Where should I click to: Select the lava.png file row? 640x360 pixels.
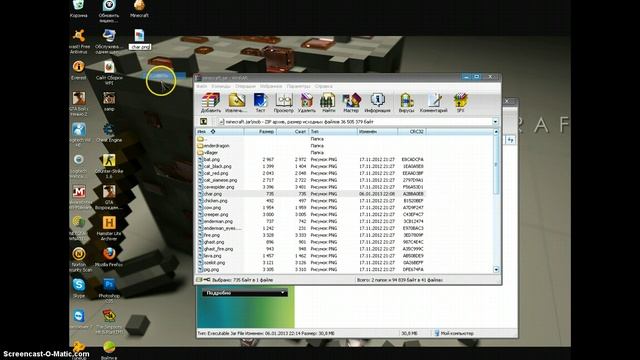coord(310,256)
